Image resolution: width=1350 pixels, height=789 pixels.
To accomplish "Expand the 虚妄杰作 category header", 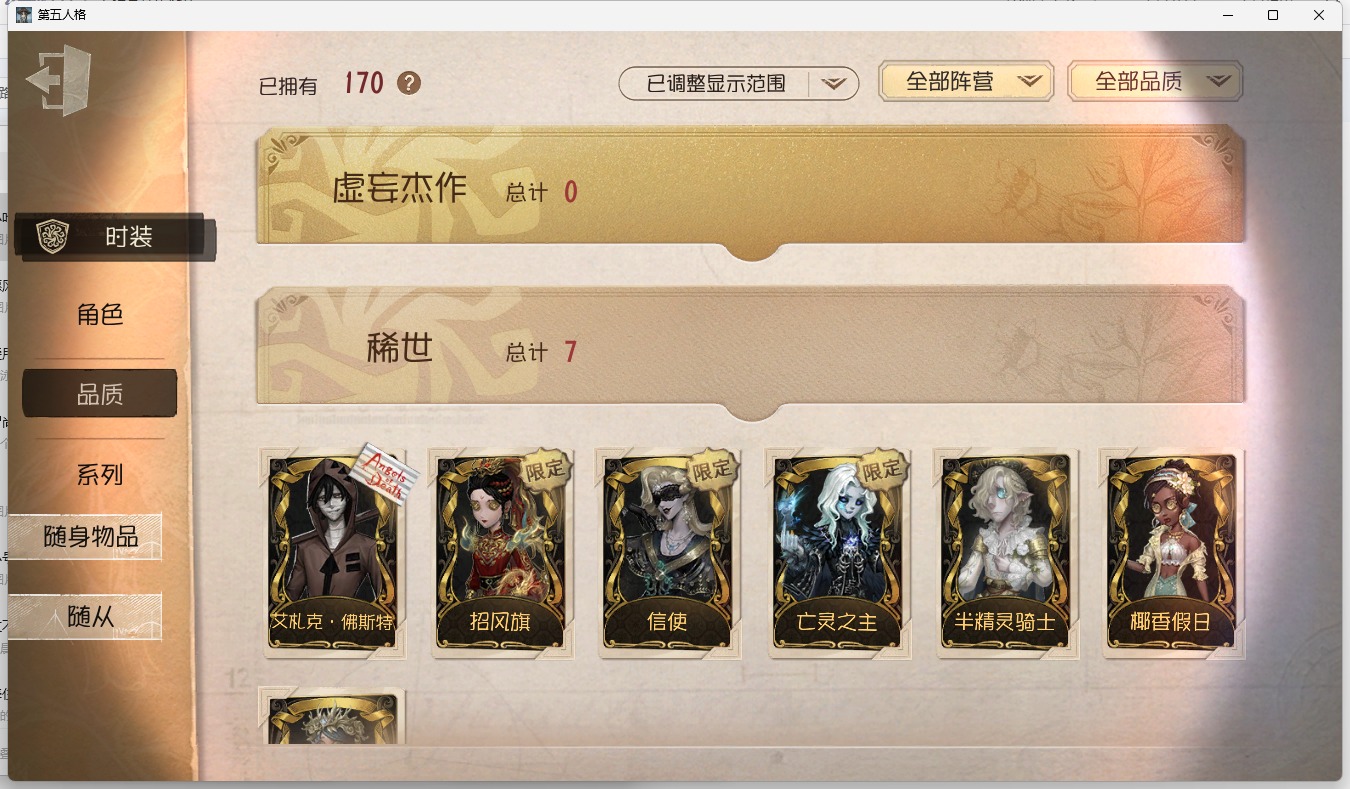I will click(751, 191).
